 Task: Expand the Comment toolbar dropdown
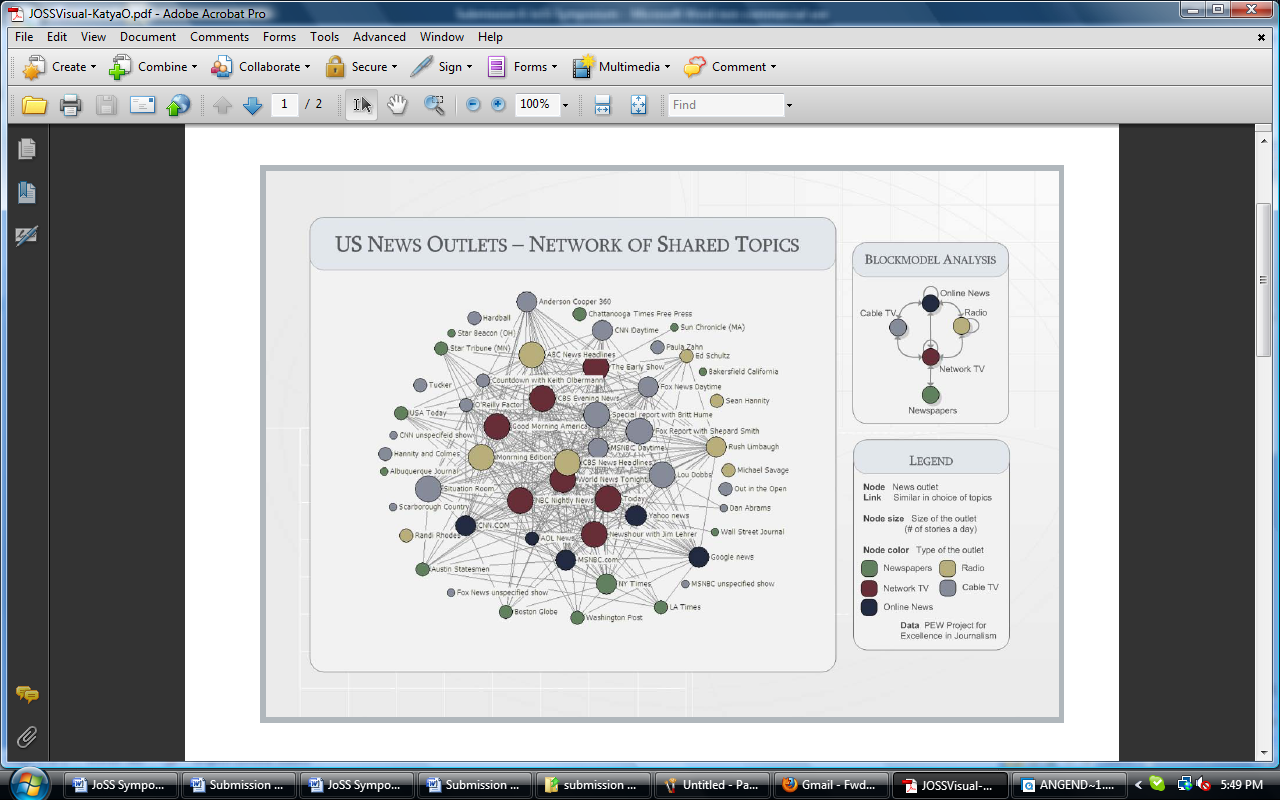[773, 67]
